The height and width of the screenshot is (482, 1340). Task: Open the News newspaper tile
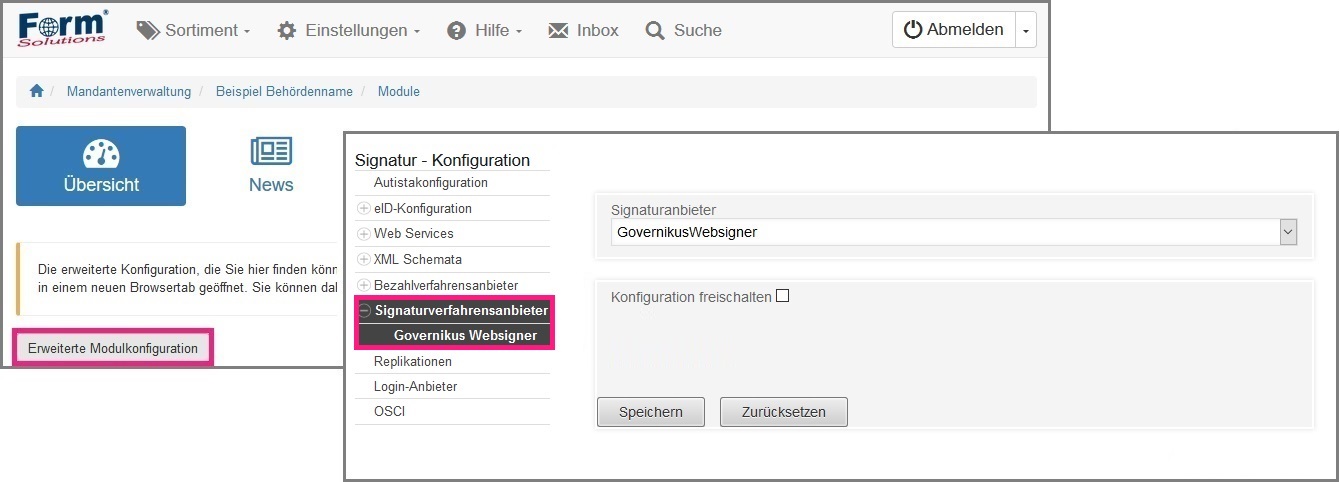[x=271, y=166]
